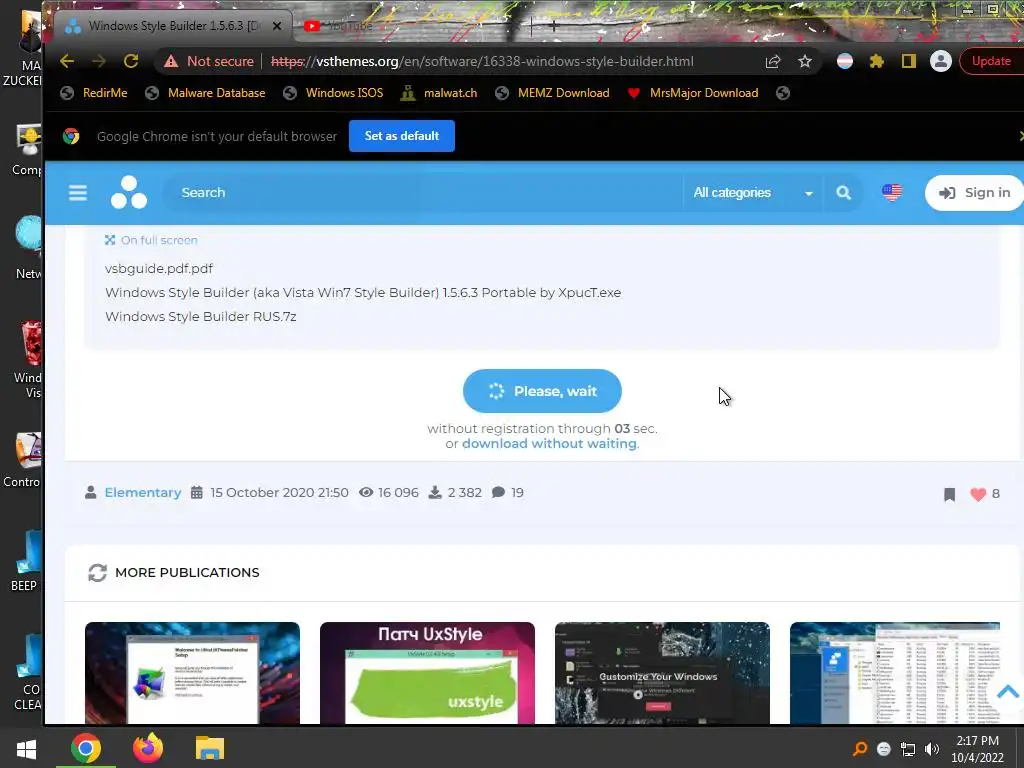Open the preview On full screen

[151, 240]
